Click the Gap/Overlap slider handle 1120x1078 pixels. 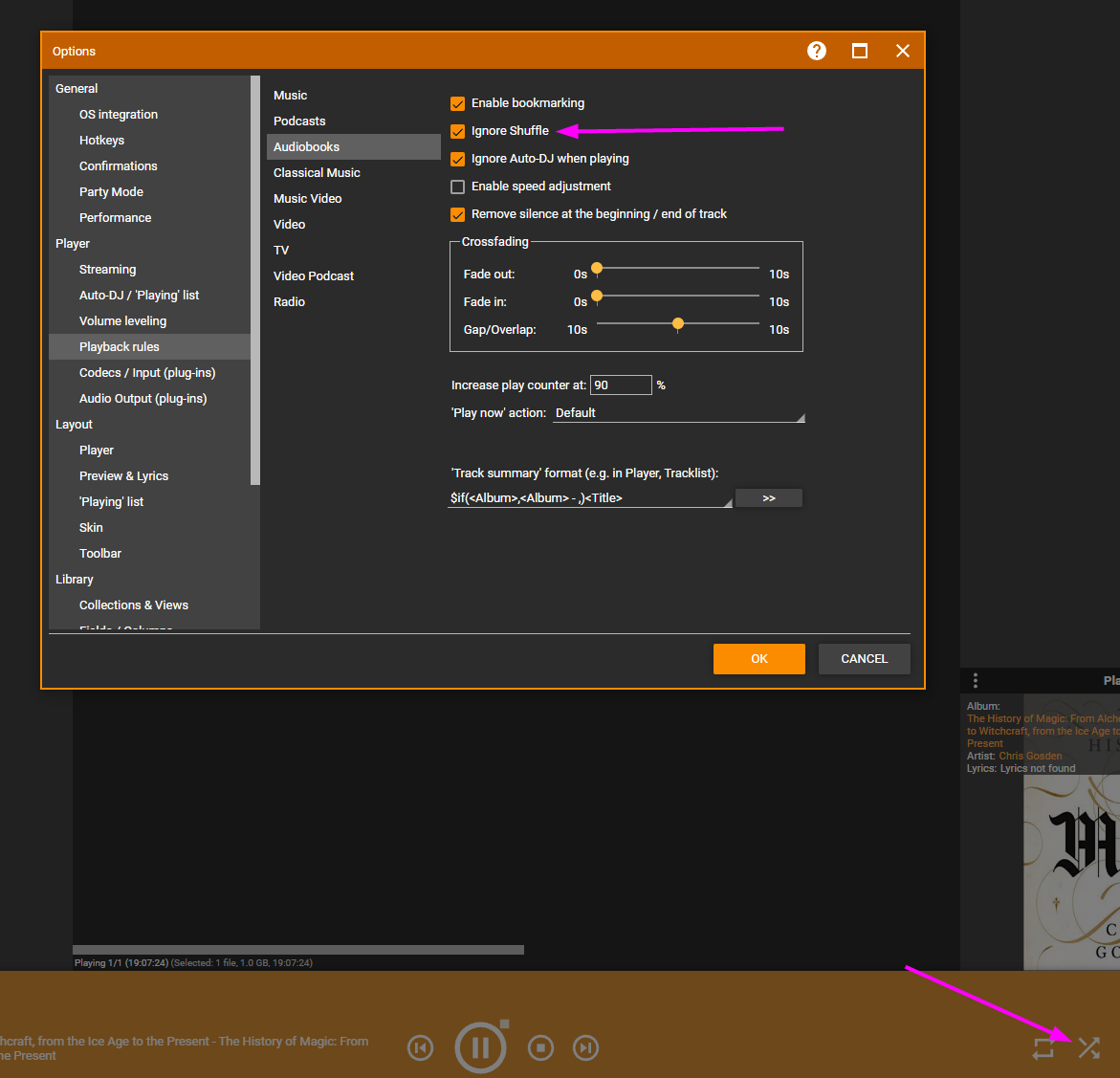pyautogui.click(x=678, y=324)
